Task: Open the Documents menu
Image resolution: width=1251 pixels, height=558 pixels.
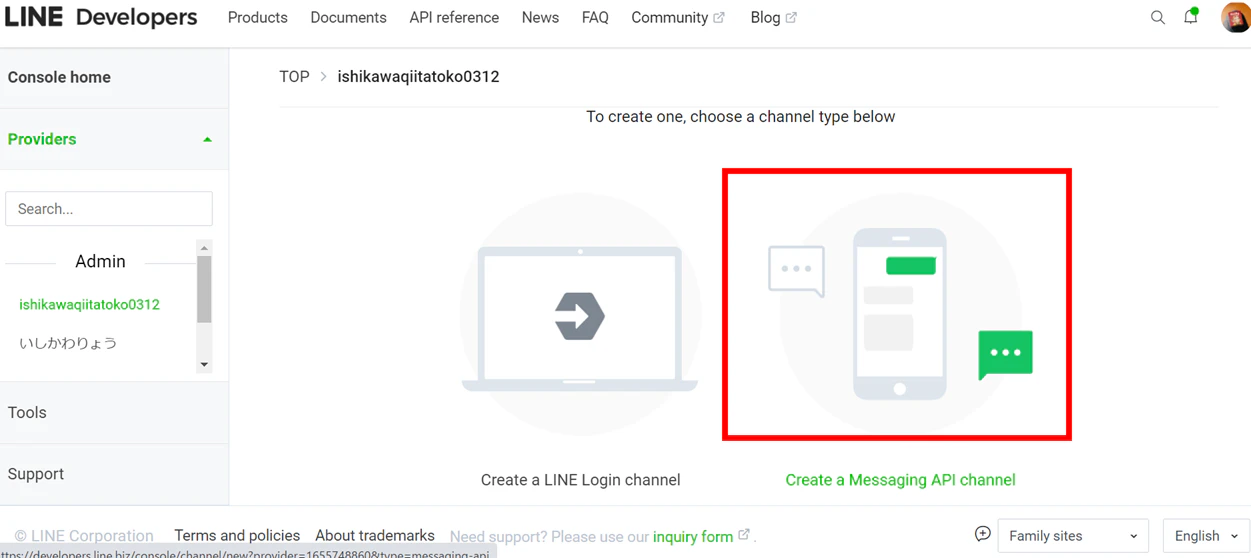Action: pyautogui.click(x=348, y=18)
